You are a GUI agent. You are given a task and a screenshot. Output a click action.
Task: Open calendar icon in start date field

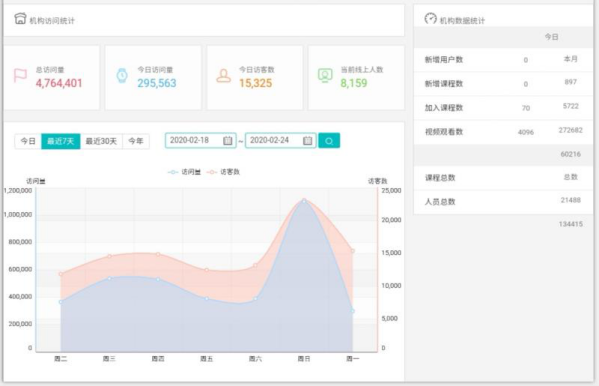[x=228, y=141]
